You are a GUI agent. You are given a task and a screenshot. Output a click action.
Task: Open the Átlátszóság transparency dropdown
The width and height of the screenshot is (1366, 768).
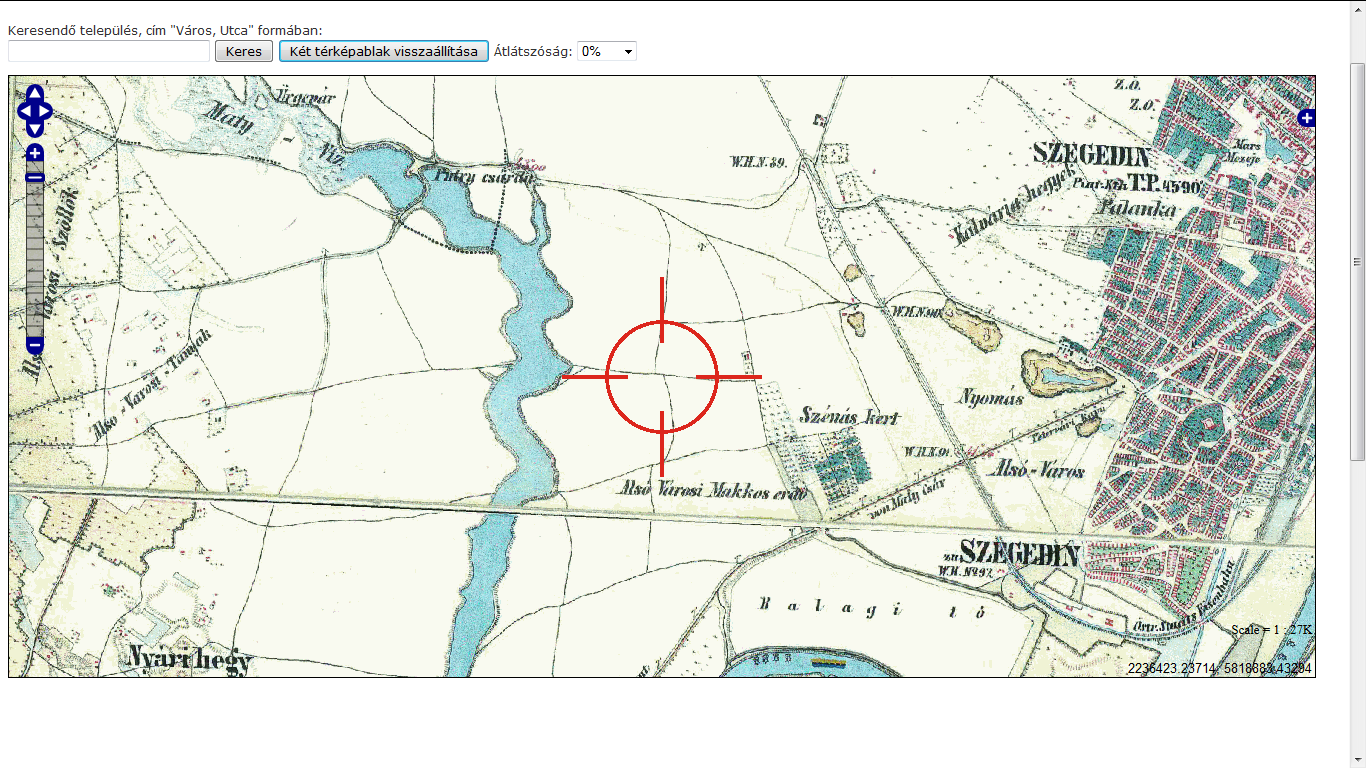click(x=607, y=51)
